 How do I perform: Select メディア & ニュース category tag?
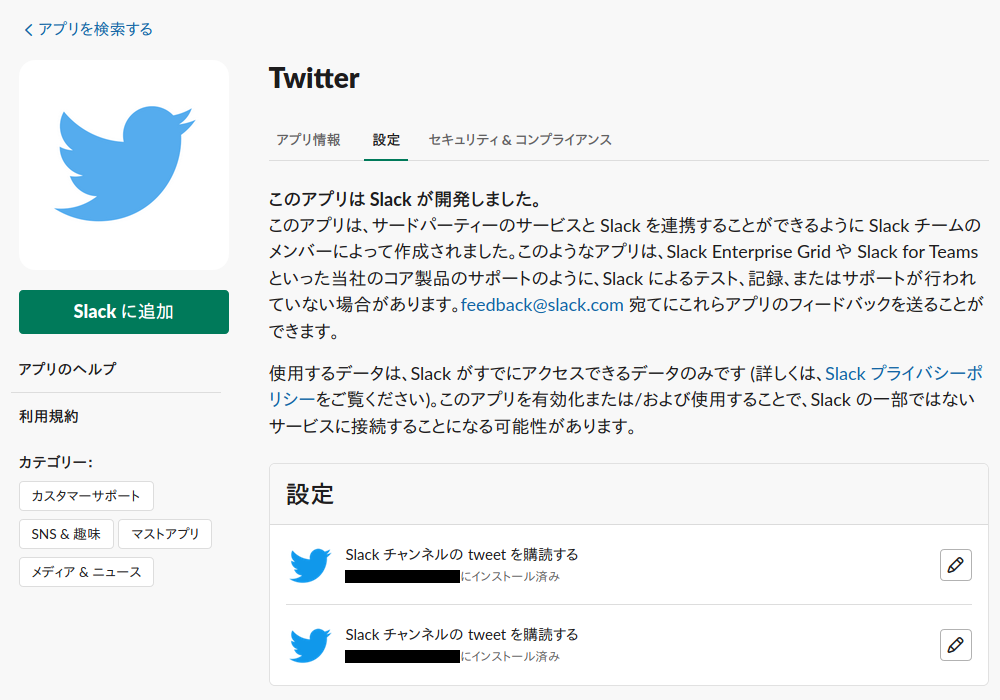86,572
